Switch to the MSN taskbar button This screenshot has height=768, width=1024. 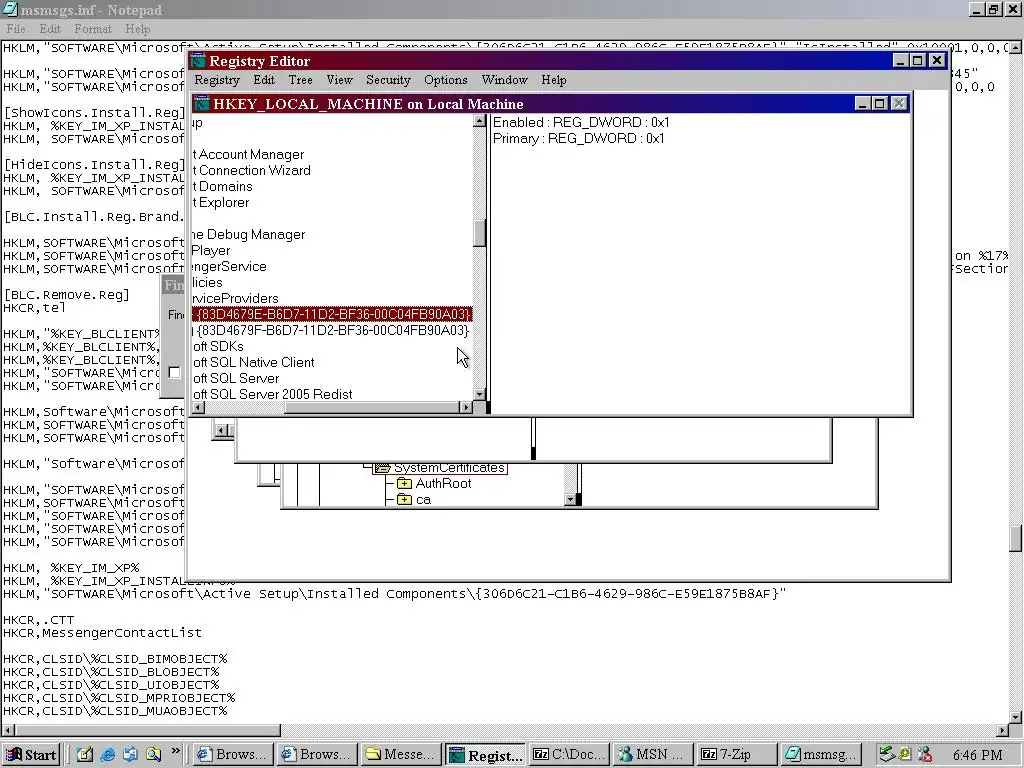click(651, 755)
